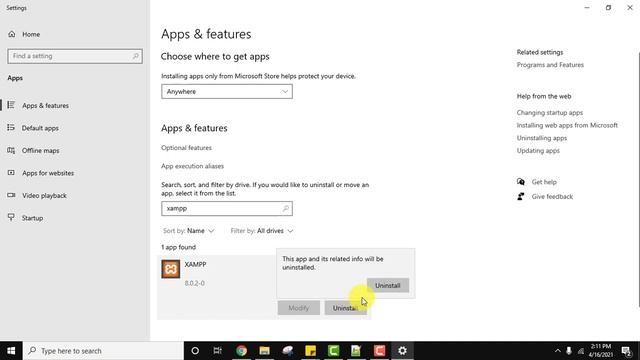The width and height of the screenshot is (640, 360).
Task: Click the Video playback sidebar icon
Action: coord(11,195)
